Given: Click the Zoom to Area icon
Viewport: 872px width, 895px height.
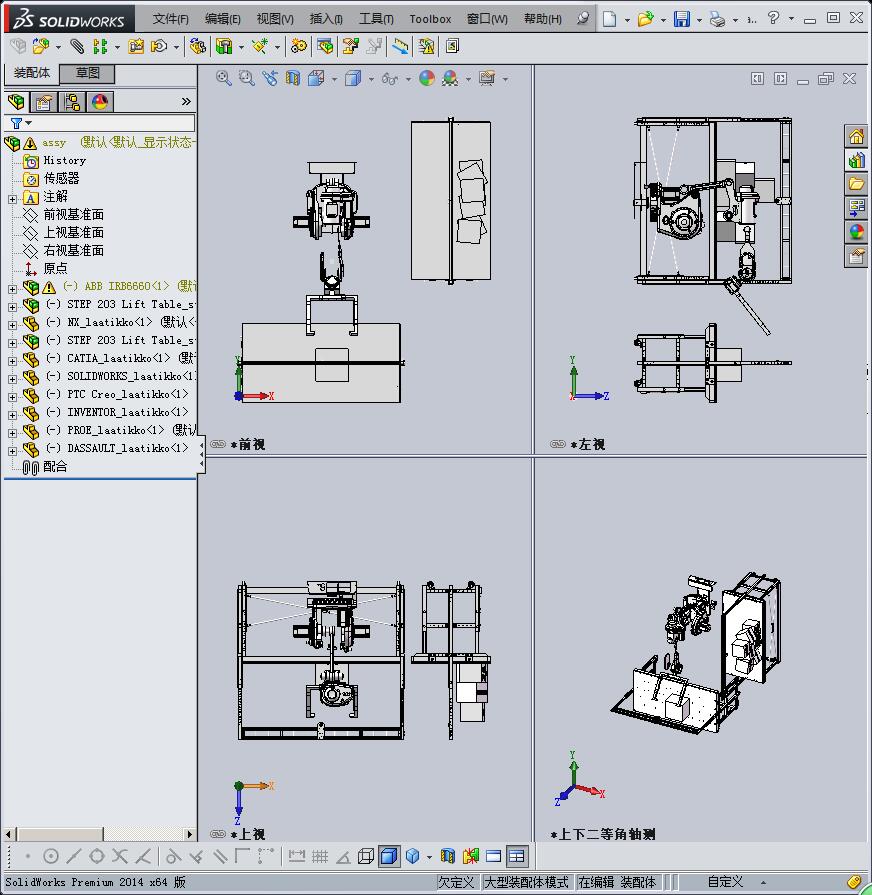Looking at the screenshot, I should click(247, 78).
